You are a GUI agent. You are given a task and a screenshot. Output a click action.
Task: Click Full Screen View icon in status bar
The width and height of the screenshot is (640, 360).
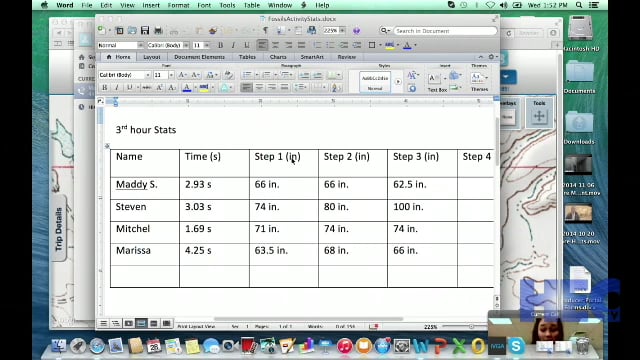tap(167, 324)
